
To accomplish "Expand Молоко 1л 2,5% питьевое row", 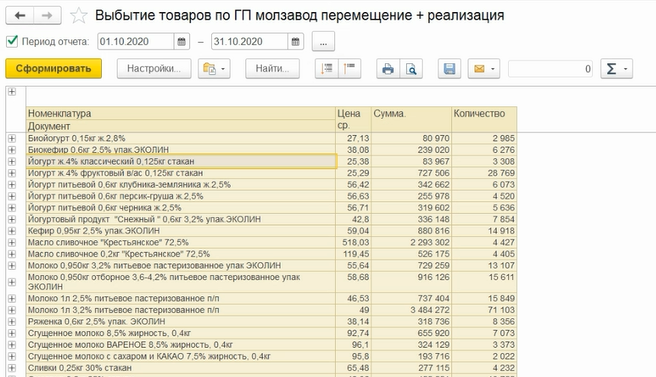I will tap(12, 298).
